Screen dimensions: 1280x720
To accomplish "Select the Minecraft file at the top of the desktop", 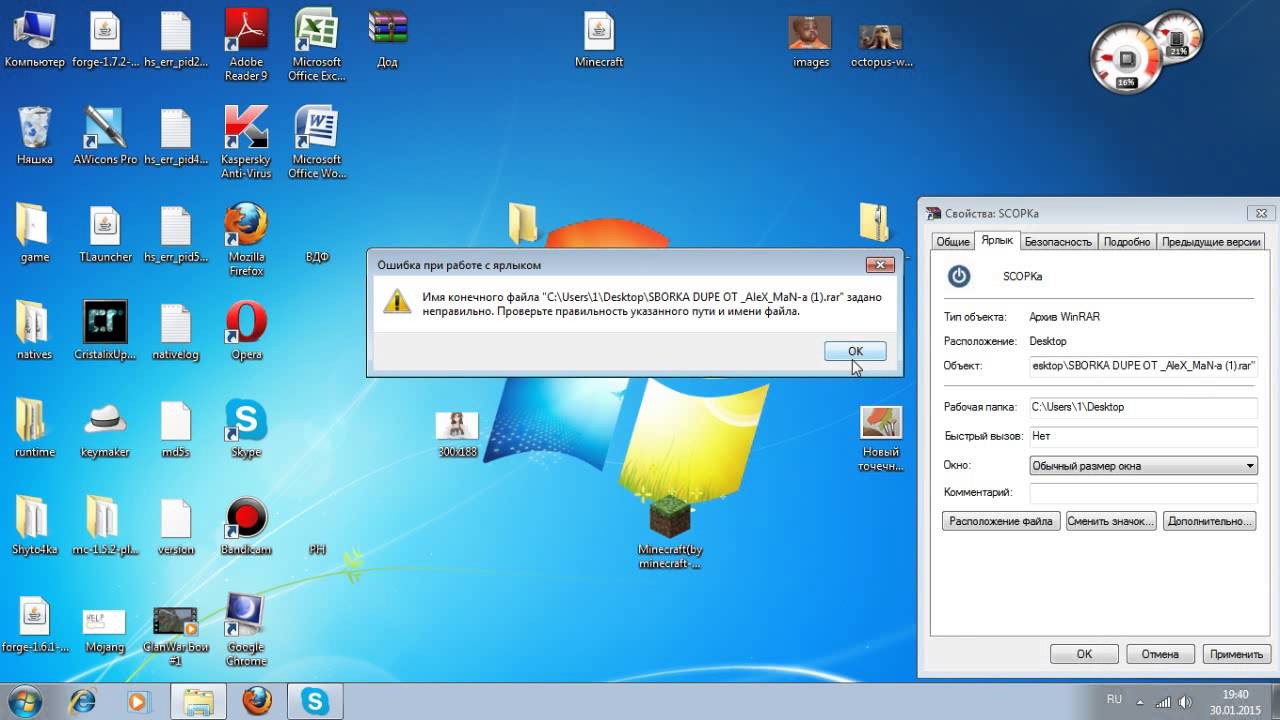I will (599, 40).
